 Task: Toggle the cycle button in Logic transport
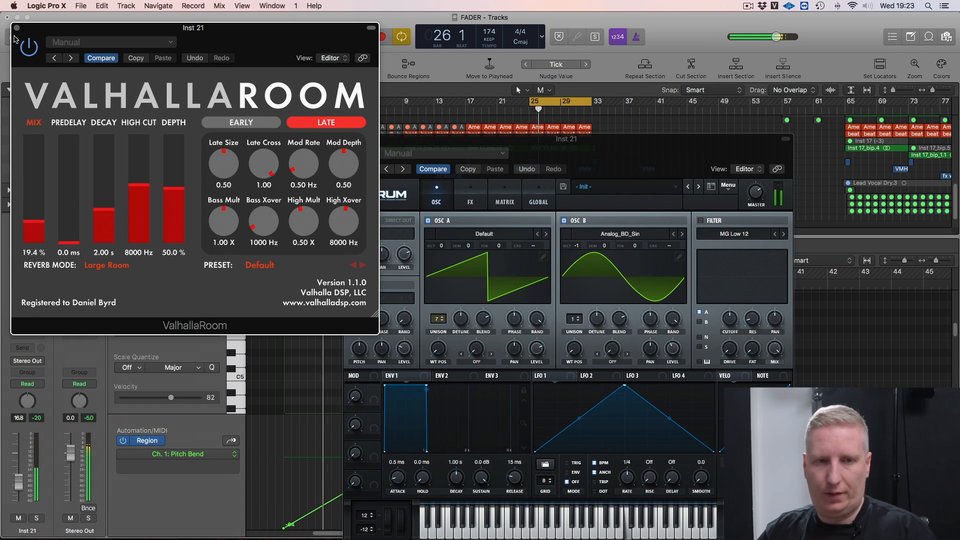(x=401, y=37)
